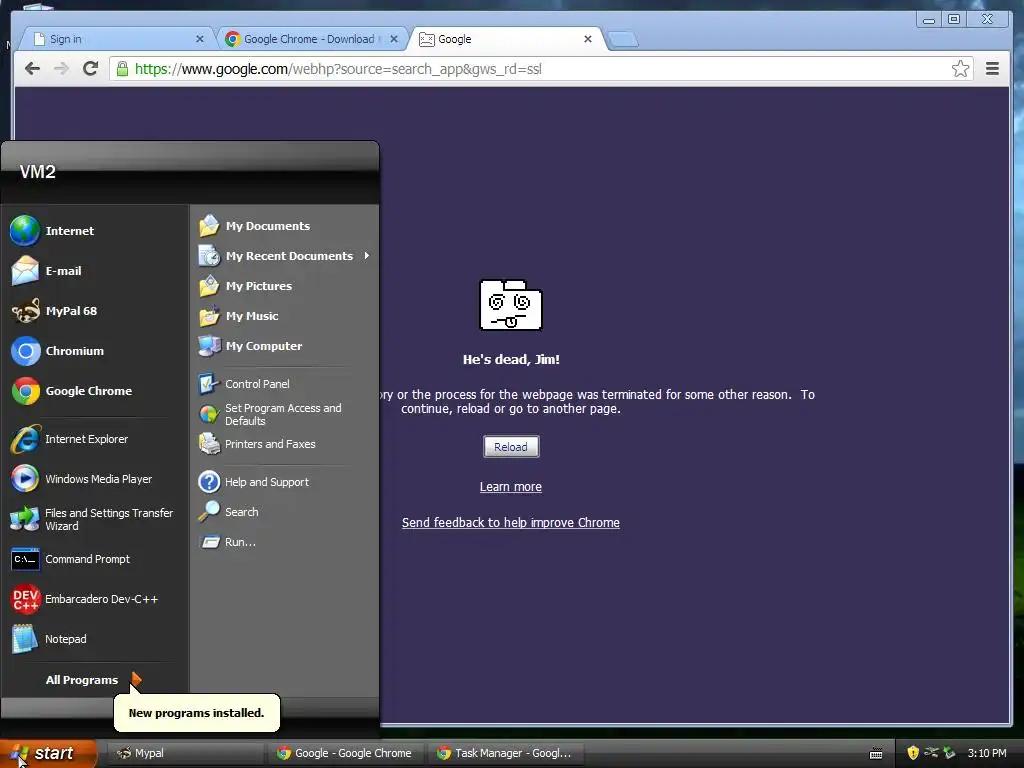The width and height of the screenshot is (1024, 768).
Task: Close the crashed Google tab
Action: pyautogui.click(x=588, y=39)
